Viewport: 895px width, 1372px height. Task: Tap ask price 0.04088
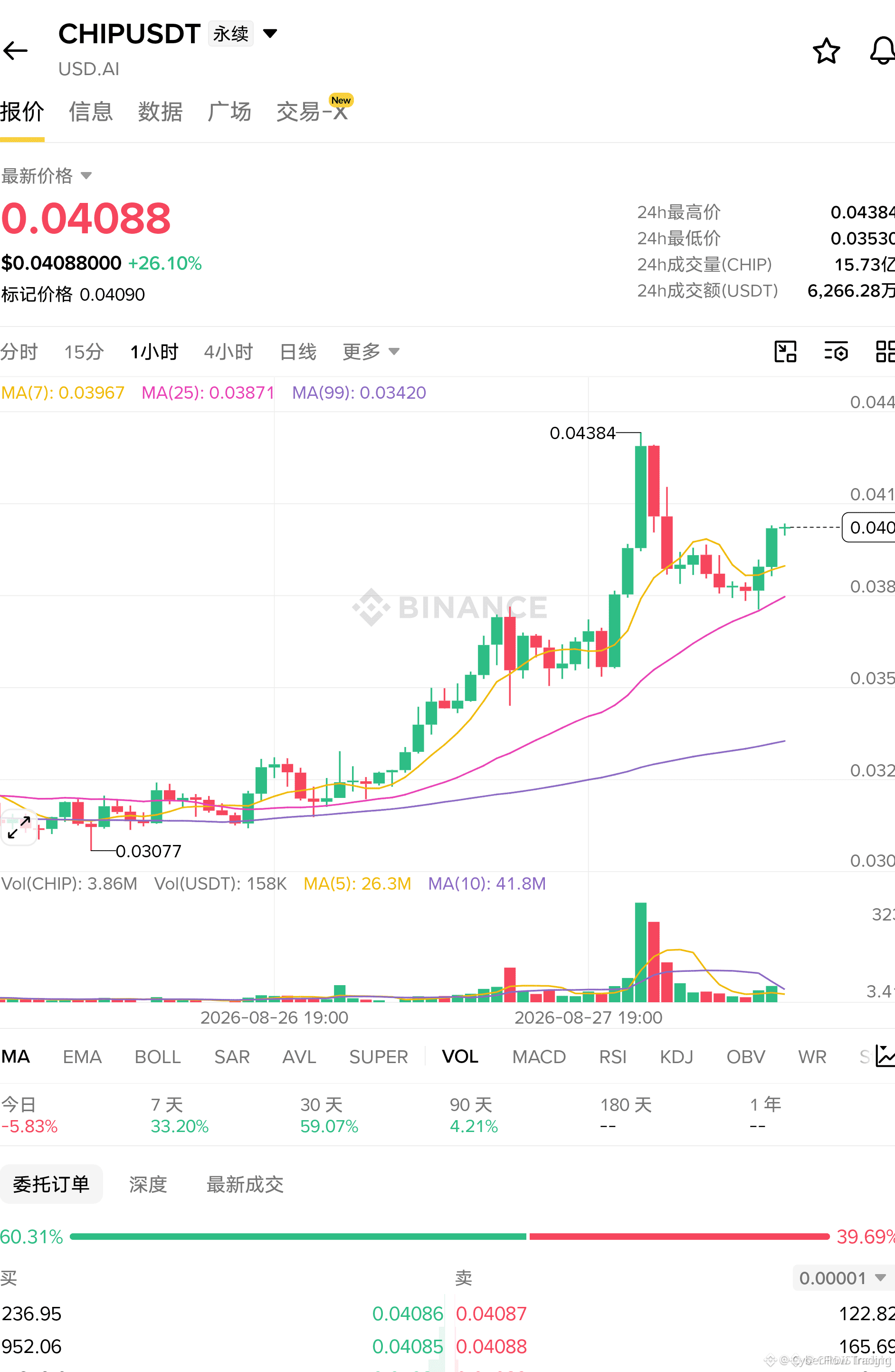492,1347
